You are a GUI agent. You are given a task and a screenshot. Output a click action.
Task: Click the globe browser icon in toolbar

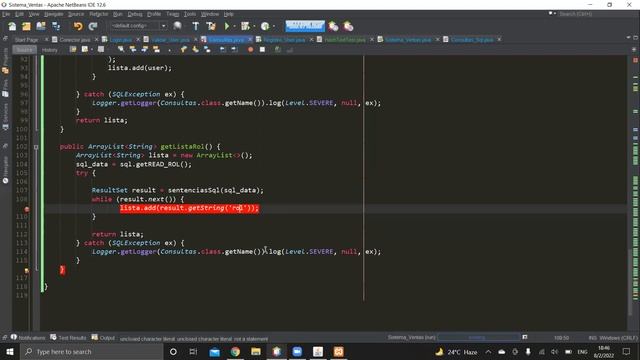pyautogui.click(x=177, y=26)
